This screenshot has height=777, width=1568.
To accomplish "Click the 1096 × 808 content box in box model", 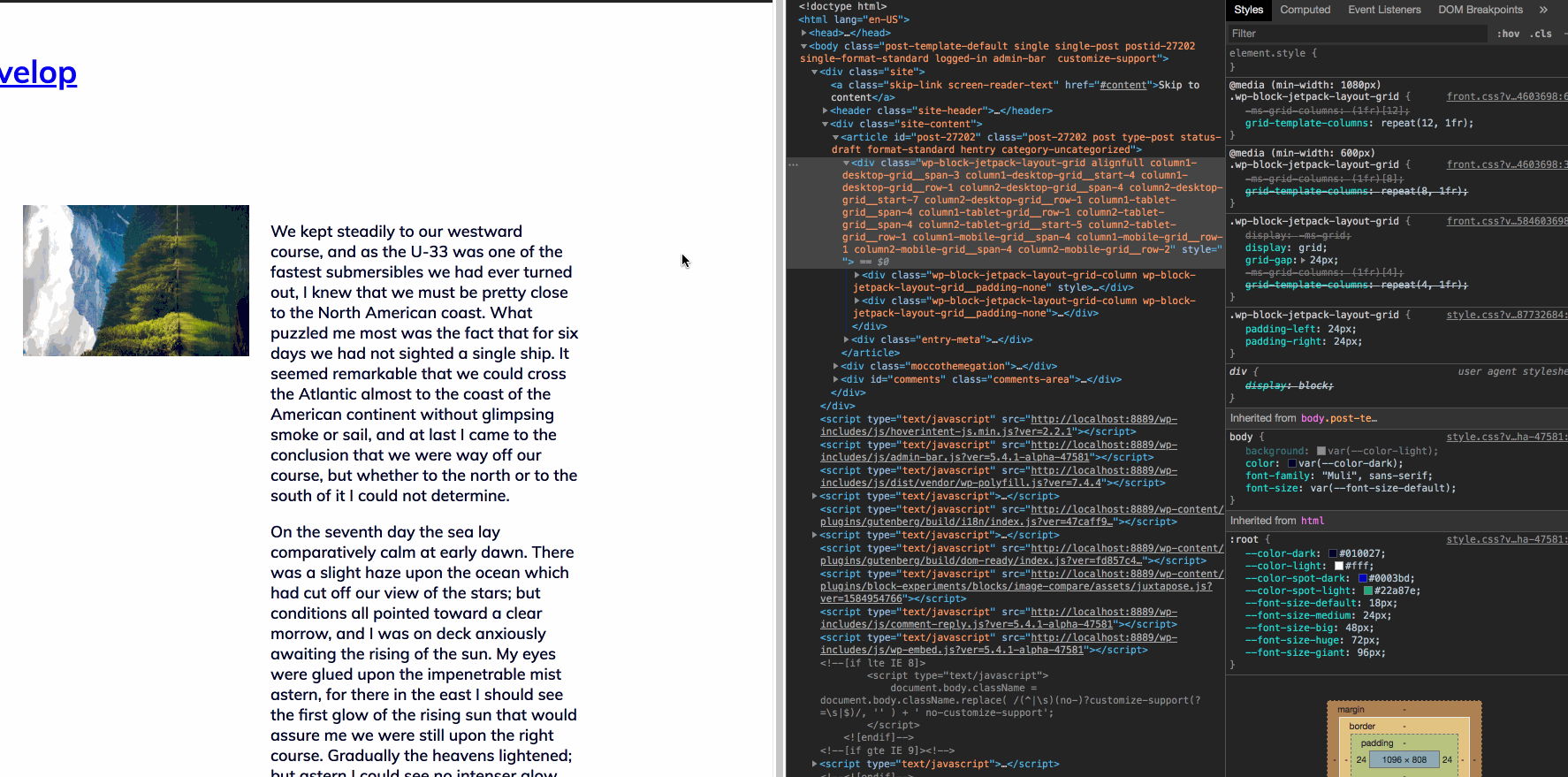I will pyautogui.click(x=1404, y=759).
